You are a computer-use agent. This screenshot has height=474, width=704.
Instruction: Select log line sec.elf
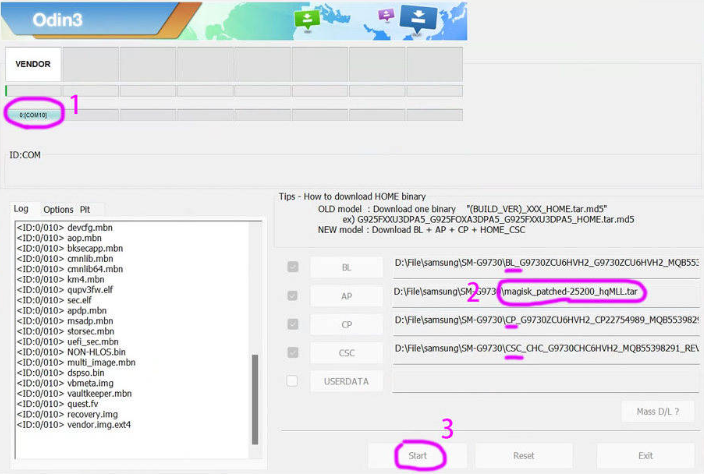tap(54, 300)
